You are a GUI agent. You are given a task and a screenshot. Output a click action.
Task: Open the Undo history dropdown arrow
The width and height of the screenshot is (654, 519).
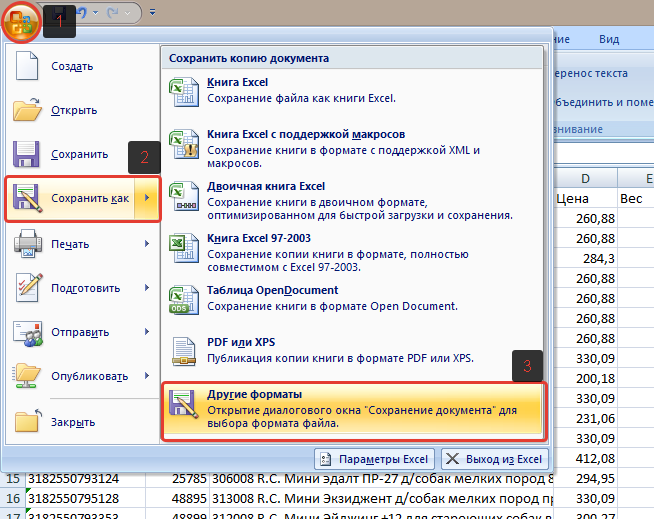click(x=96, y=13)
